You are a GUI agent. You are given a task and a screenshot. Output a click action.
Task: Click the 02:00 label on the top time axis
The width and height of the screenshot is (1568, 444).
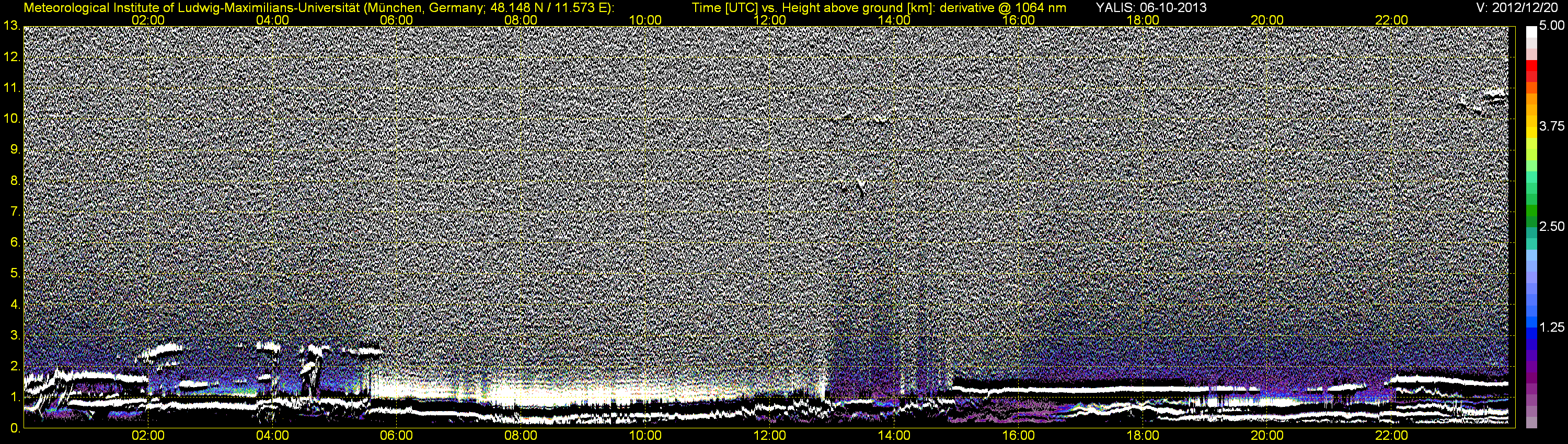148,20
